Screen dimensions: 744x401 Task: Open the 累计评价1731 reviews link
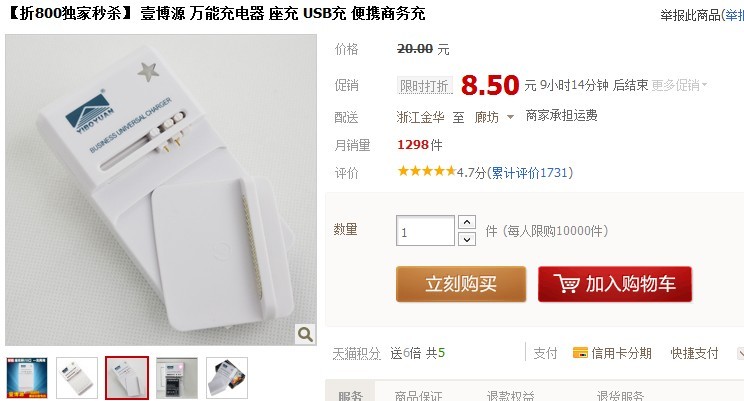pyautogui.click(x=530, y=173)
